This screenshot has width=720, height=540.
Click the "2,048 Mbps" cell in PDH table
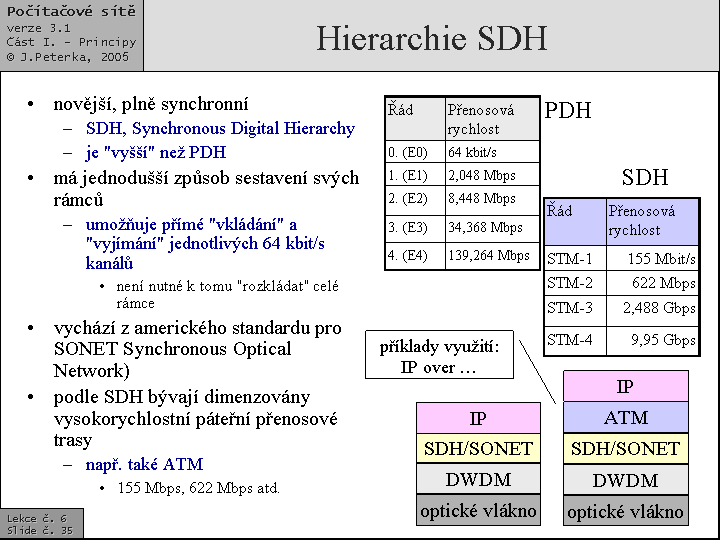pyautogui.click(x=480, y=175)
